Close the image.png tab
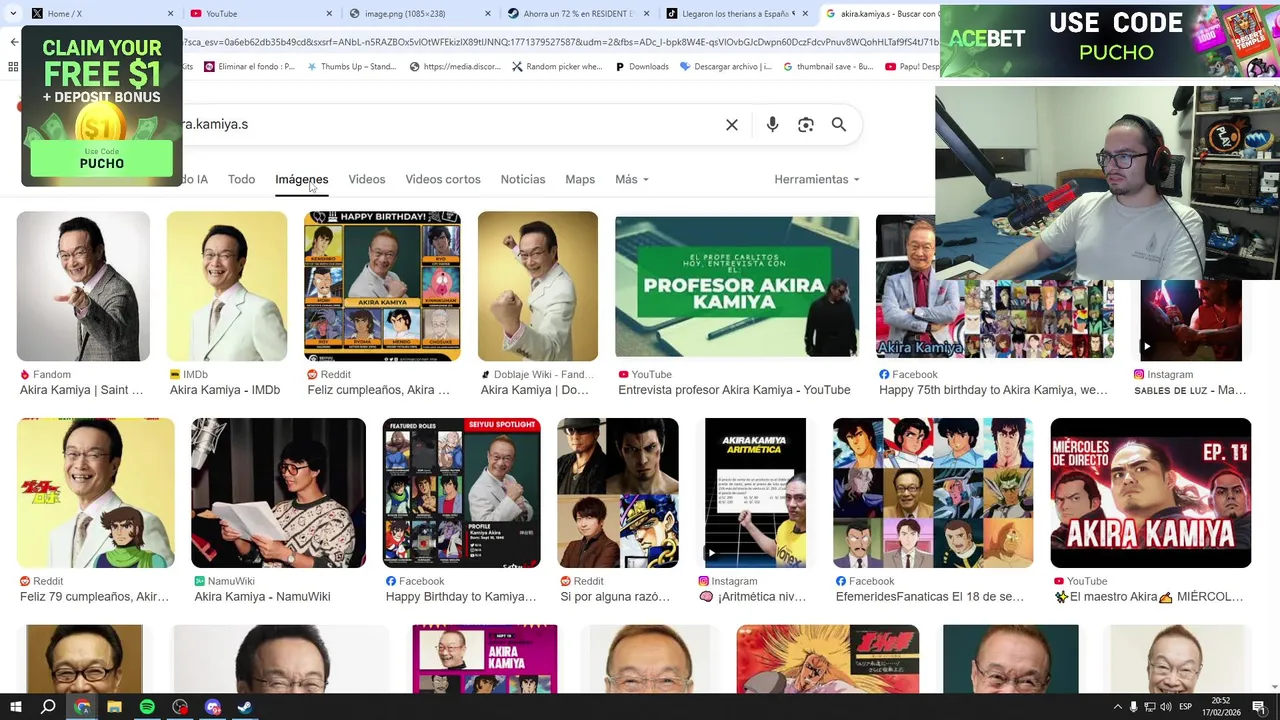 488,14
